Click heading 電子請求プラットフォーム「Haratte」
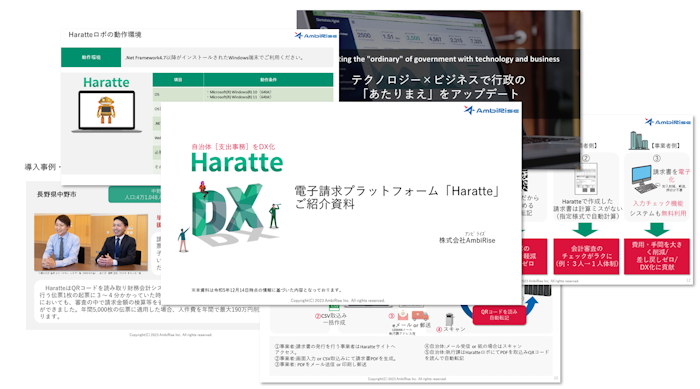 397,191
